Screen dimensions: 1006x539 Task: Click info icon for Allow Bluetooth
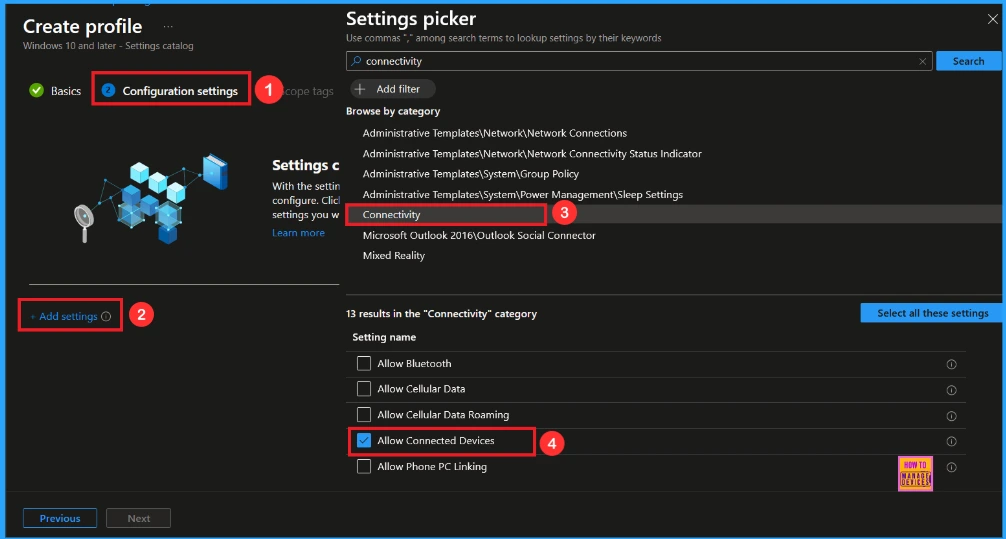[x=951, y=364]
